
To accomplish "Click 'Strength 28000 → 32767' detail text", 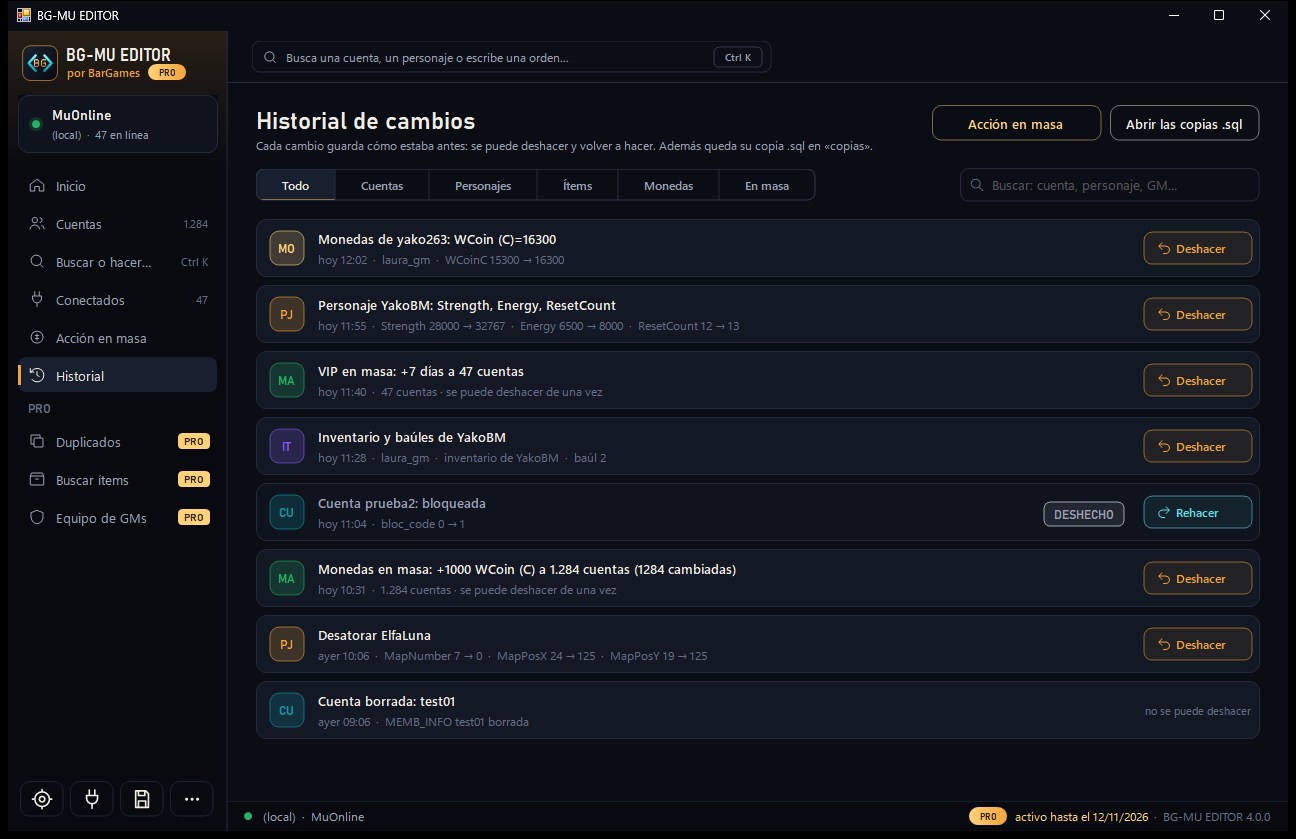I will click(443, 326).
